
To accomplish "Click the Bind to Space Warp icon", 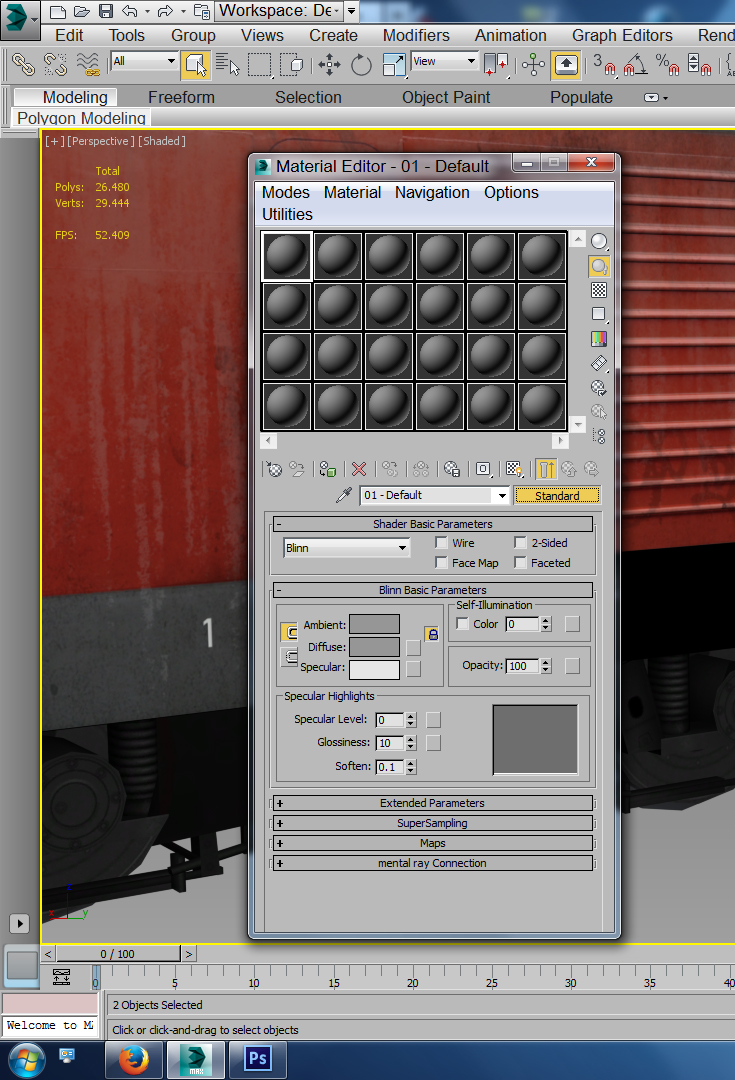I will click(88, 65).
